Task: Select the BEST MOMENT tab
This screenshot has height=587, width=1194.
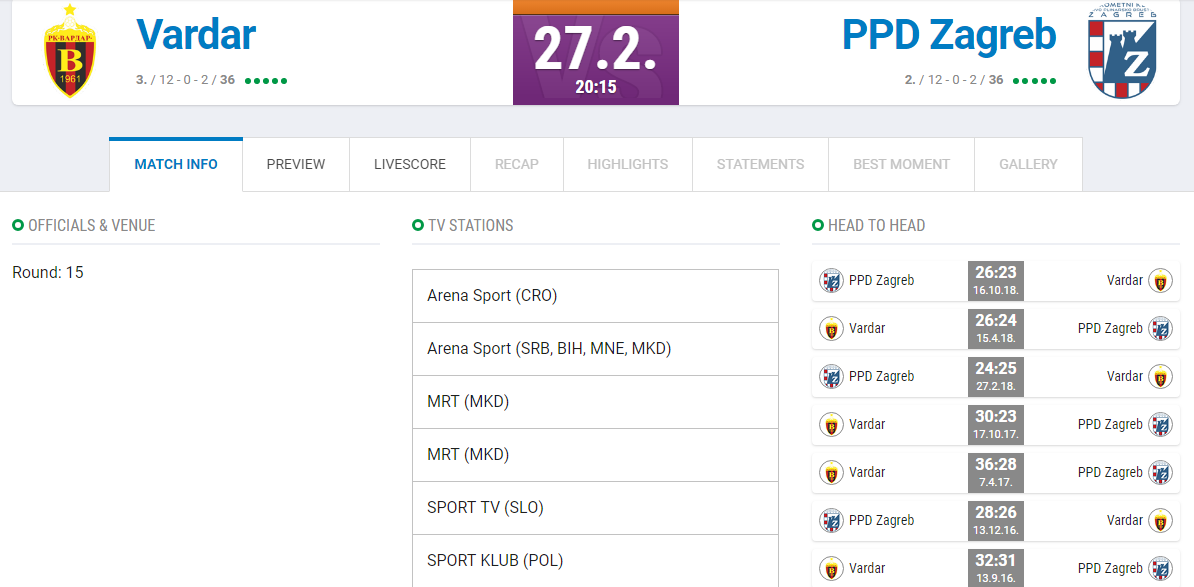Action: coord(901,164)
